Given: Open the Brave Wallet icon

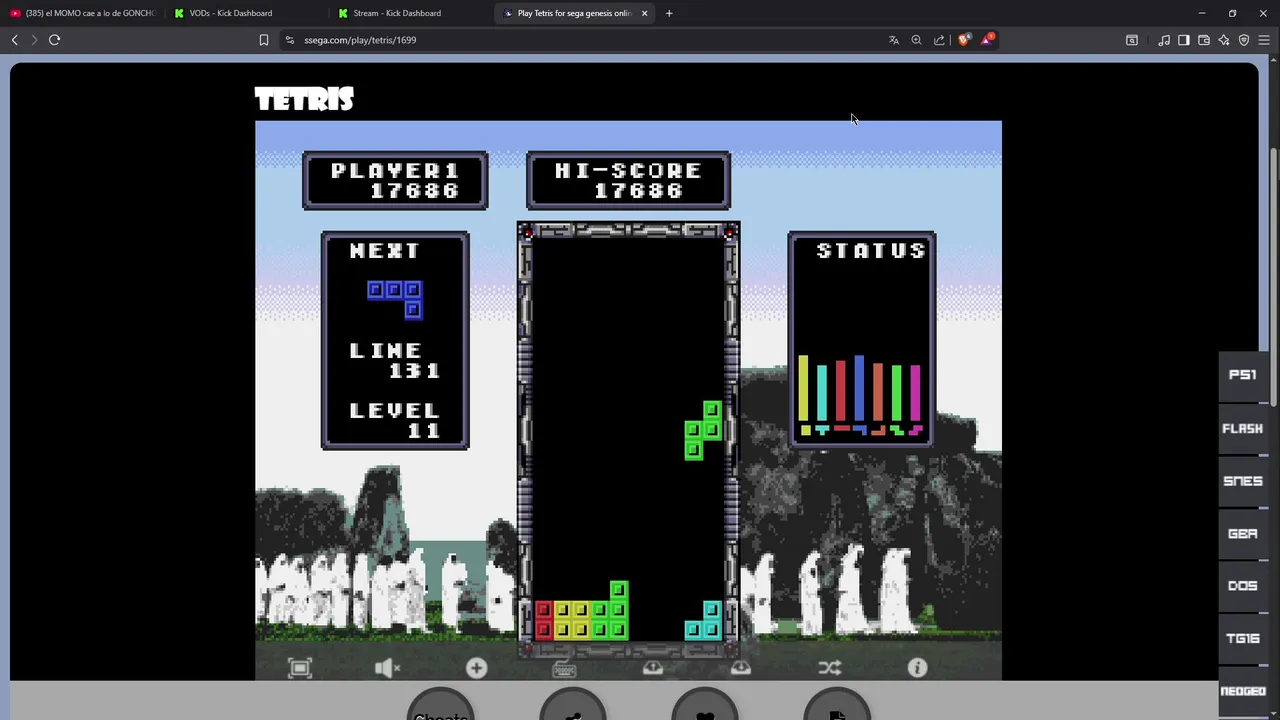Looking at the screenshot, I should click(x=1204, y=40).
